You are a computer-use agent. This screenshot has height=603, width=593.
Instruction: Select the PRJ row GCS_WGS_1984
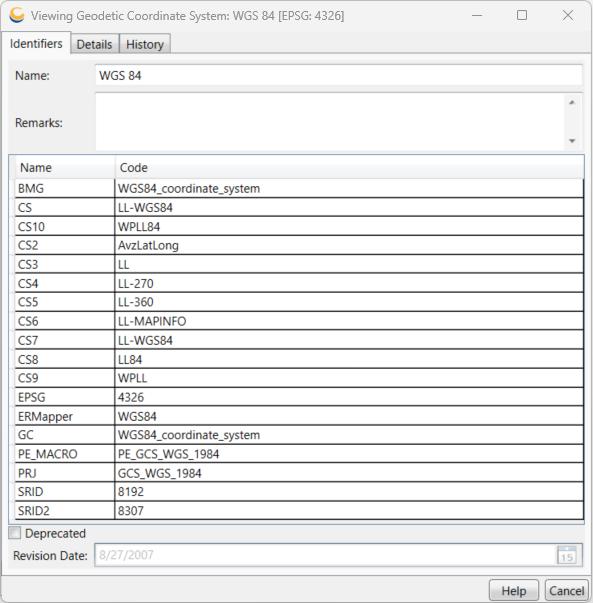299,473
